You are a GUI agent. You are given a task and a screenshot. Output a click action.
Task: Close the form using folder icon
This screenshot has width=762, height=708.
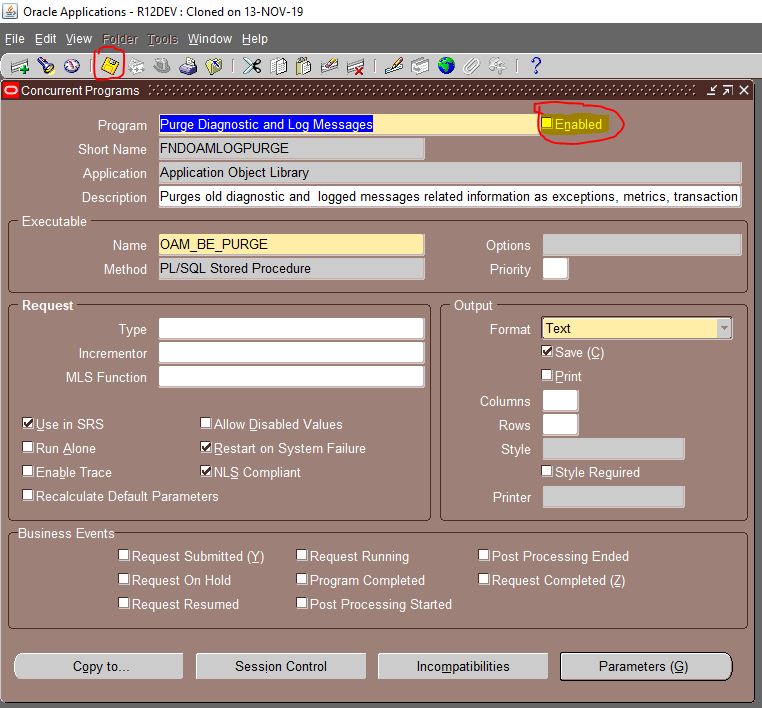coord(214,66)
